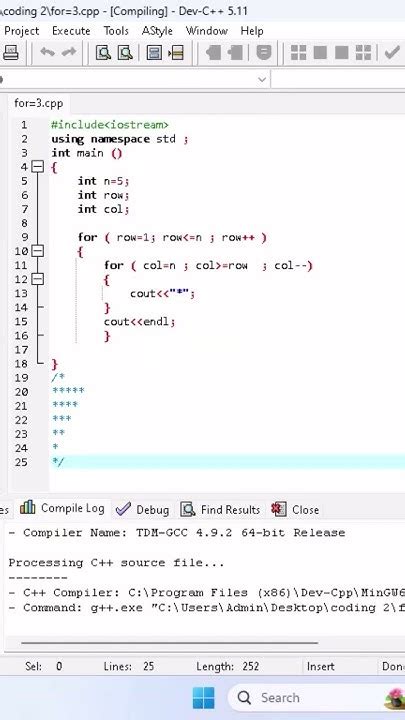
Task: Click the Replace toolbar icon
Action: point(125,52)
